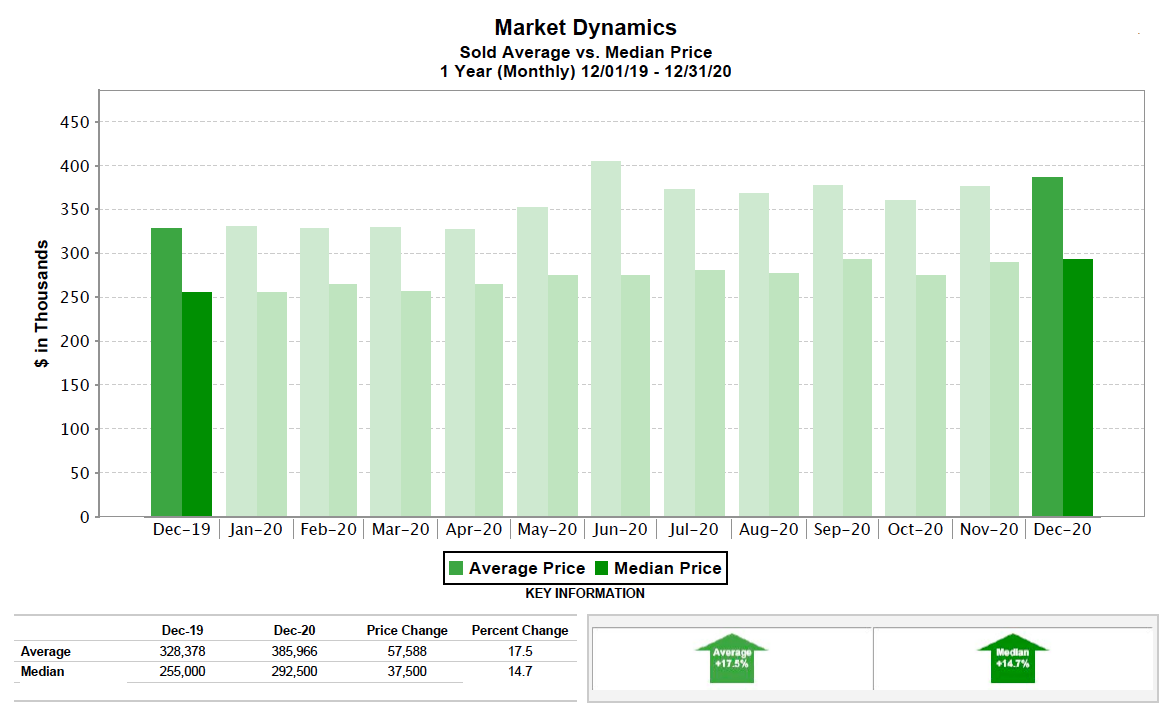Viewport: 1174px width, 712px height.
Task: Click the Median row label in table
Action: pos(43,672)
